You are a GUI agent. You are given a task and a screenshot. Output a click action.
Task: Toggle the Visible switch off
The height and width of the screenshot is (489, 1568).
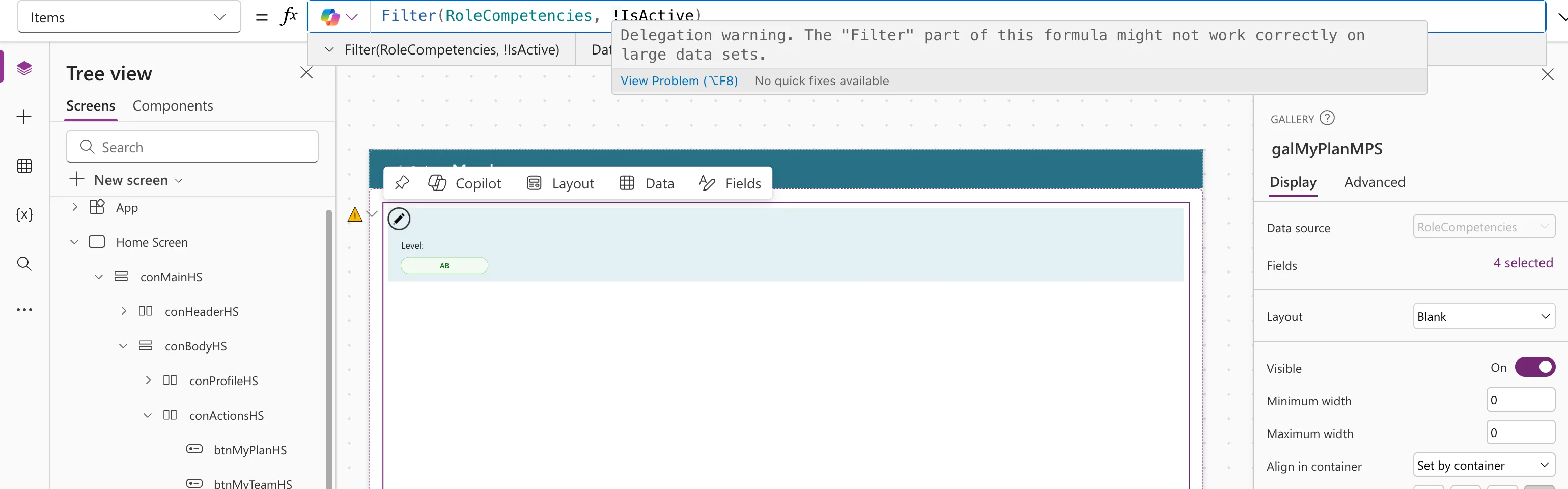tap(1534, 367)
